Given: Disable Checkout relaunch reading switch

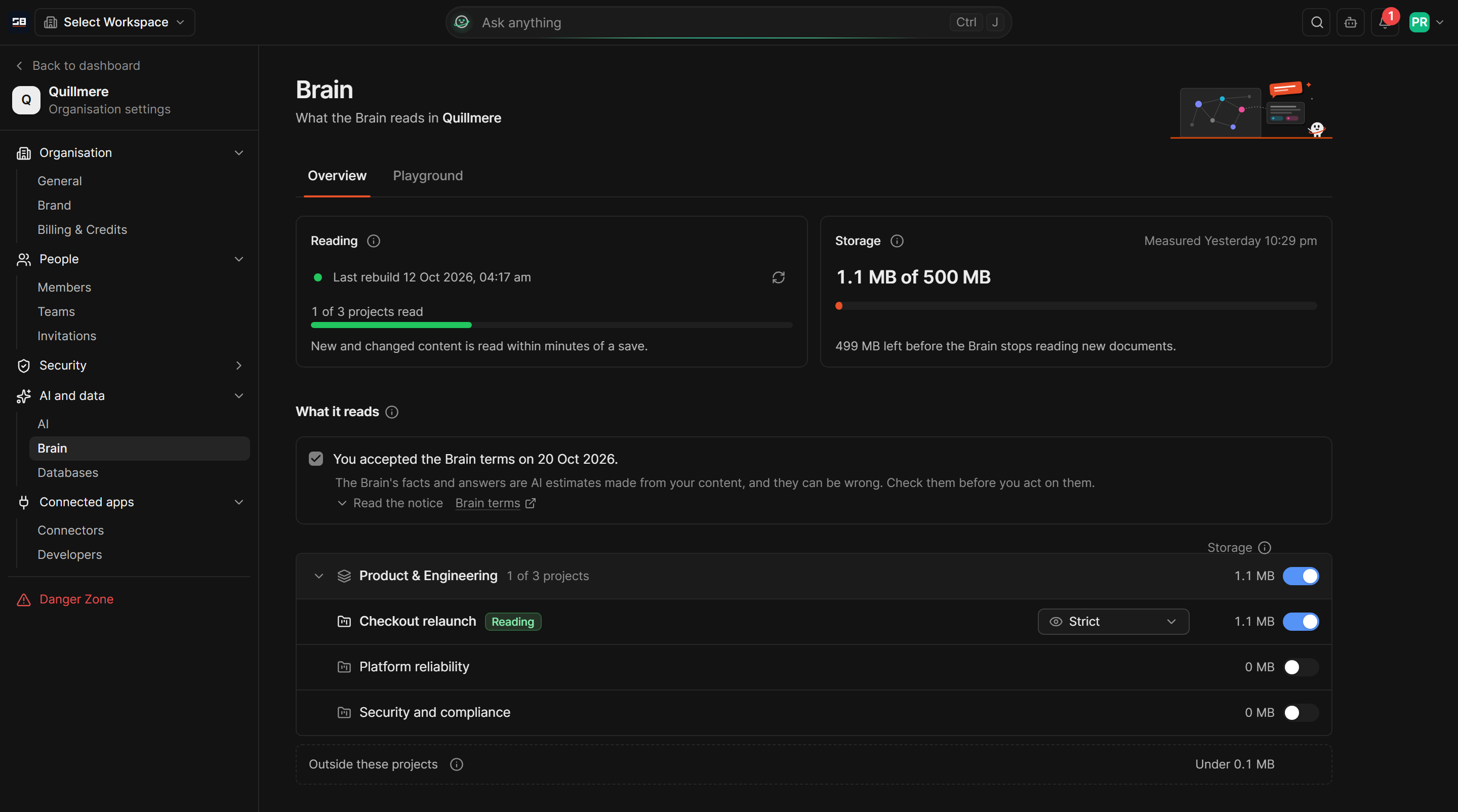Looking at the screenshot, I should [x=1301, y=621].
